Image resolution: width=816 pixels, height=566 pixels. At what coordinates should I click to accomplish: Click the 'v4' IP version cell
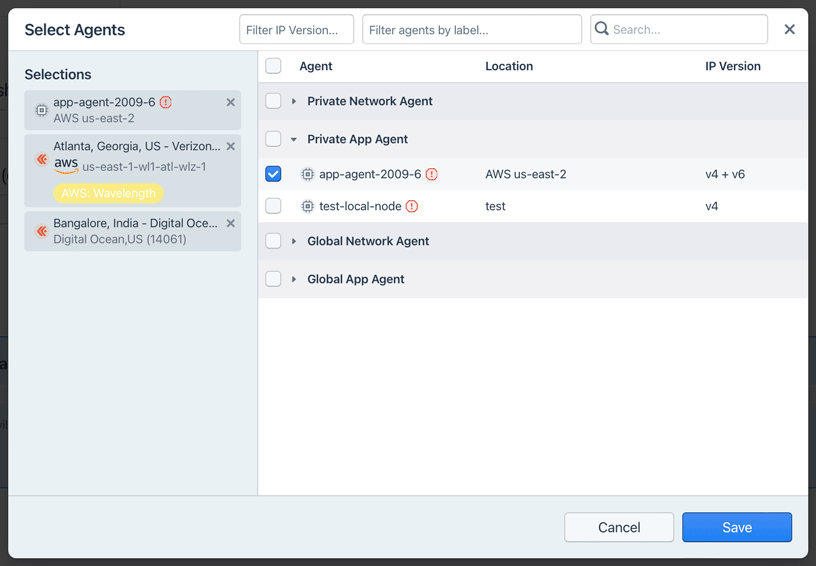tap(711, 207)
